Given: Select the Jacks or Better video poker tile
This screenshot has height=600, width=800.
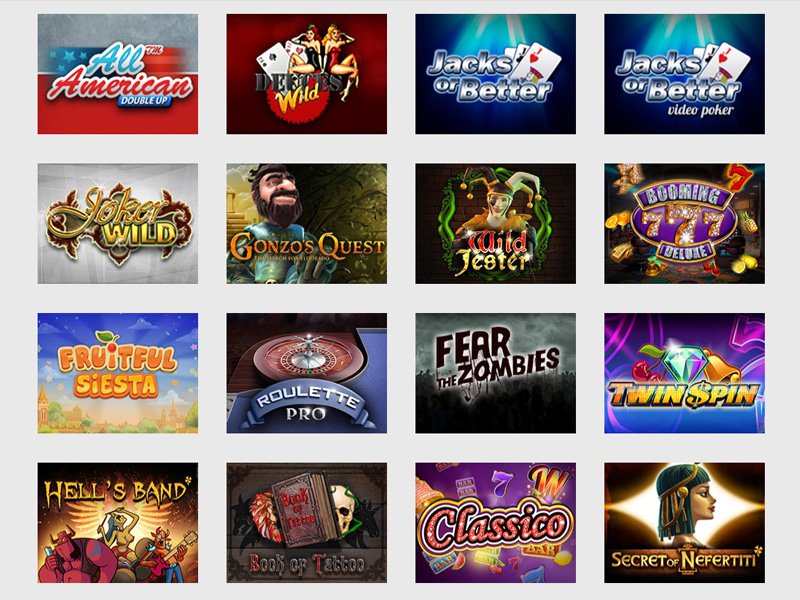Looking at the screenshot, I should (684, 74).
